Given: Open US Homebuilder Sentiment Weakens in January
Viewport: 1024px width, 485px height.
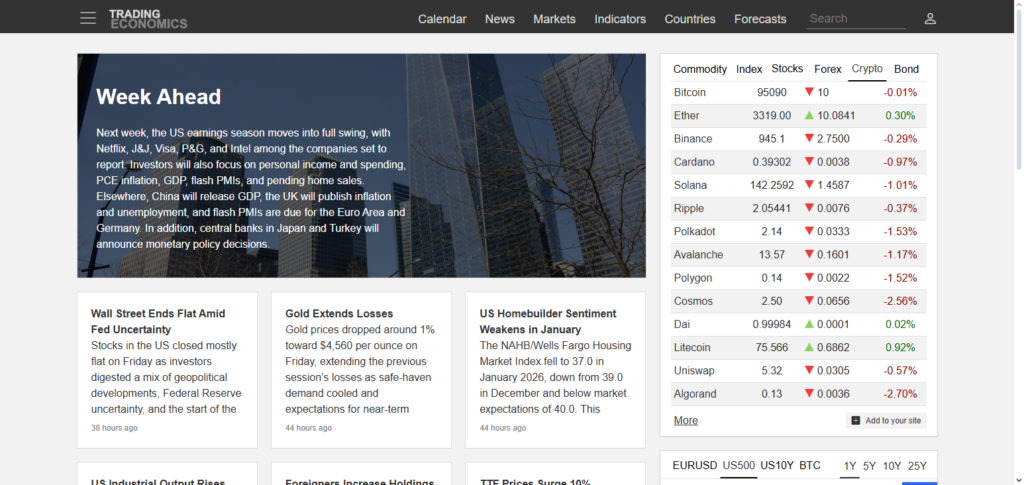Looking at the screenshot, I should click(548, 322).
